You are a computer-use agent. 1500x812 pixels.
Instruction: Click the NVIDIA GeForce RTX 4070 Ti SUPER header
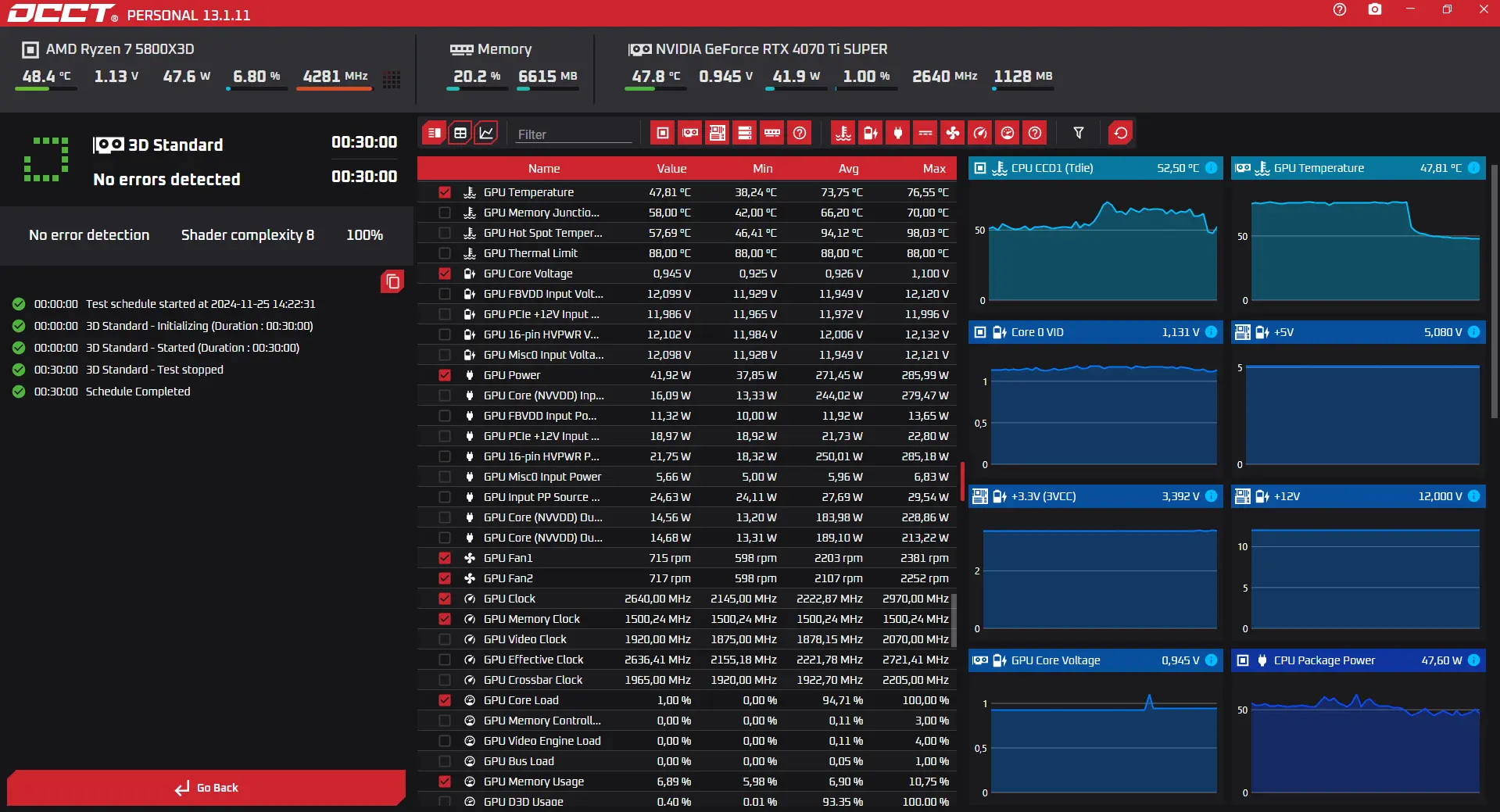pyautogui.click(x=771, y=49)
